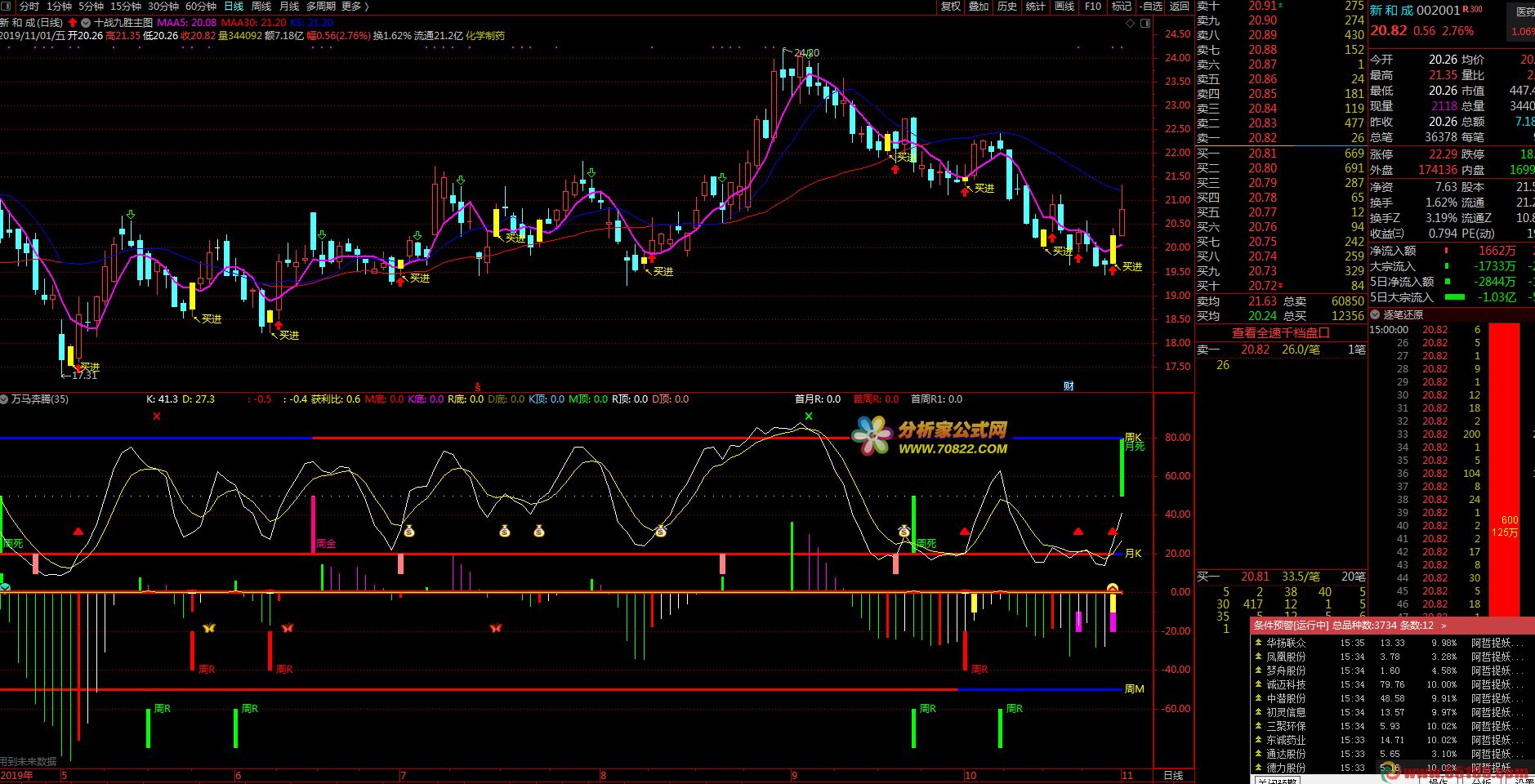Click 查看全速千档盘口 link
Image resolution: width=1535 pixels, height=784 pixels.
pos(1281,333)
